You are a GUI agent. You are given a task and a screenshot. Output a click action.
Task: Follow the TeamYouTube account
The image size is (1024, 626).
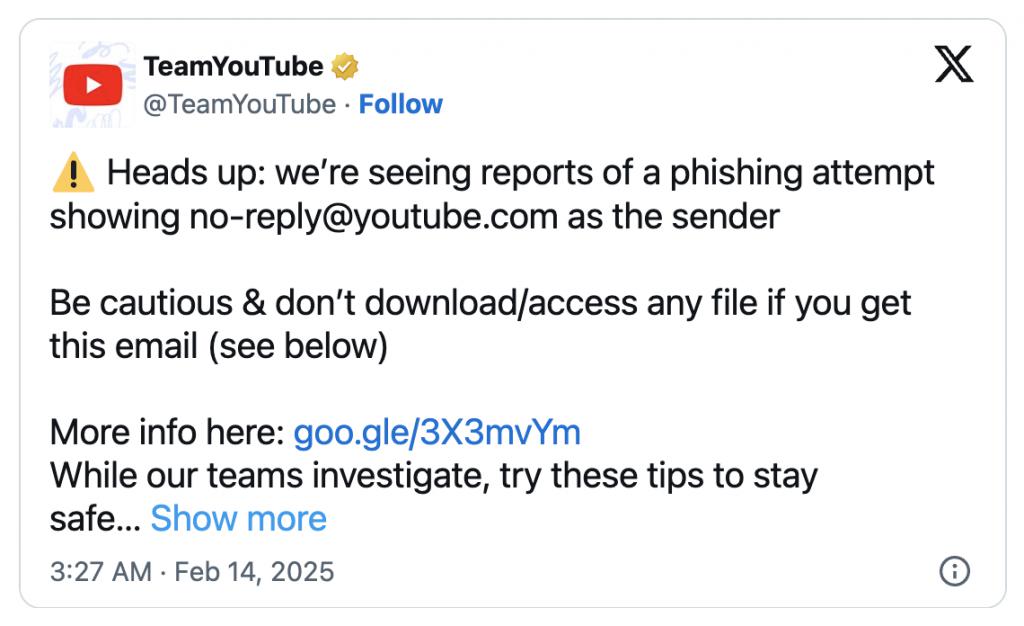400,104
